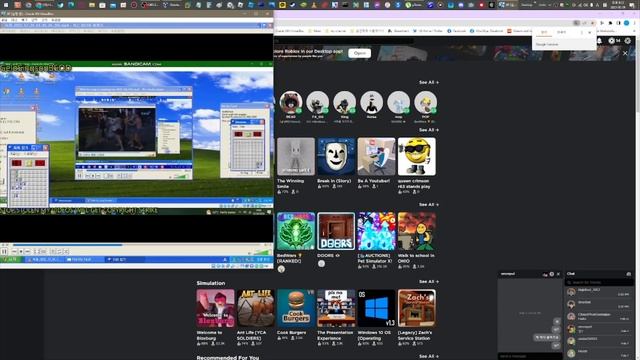Open the yellow smiley sunglasses game thumbnail
Screen dimensions: 640x360
click(417, 156)
